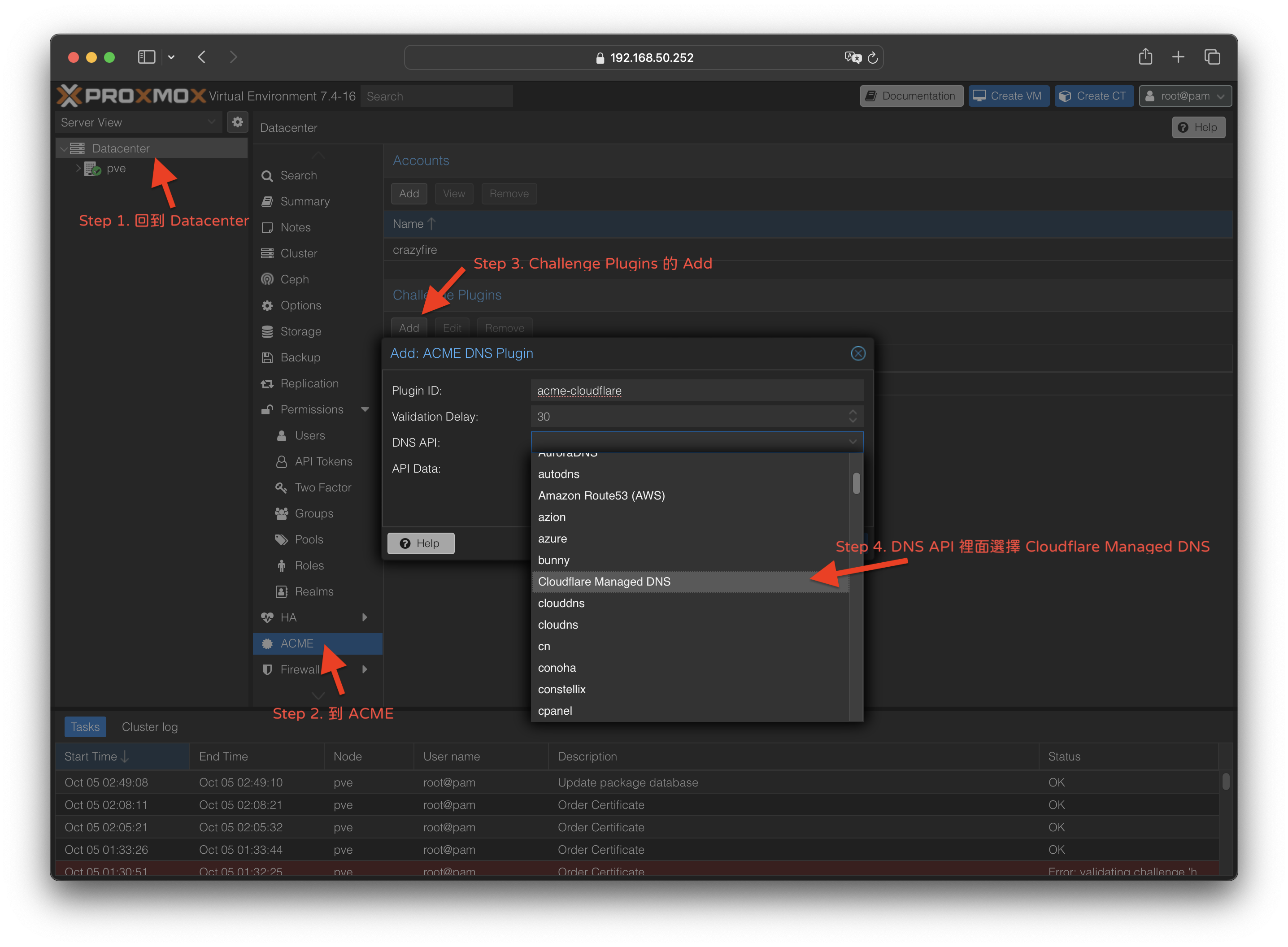Image resolution: width=1288 pixels, height=947 pixels.
Task: Close the ACME DNS Plugin dialog
Action: [x=857, y=353]
